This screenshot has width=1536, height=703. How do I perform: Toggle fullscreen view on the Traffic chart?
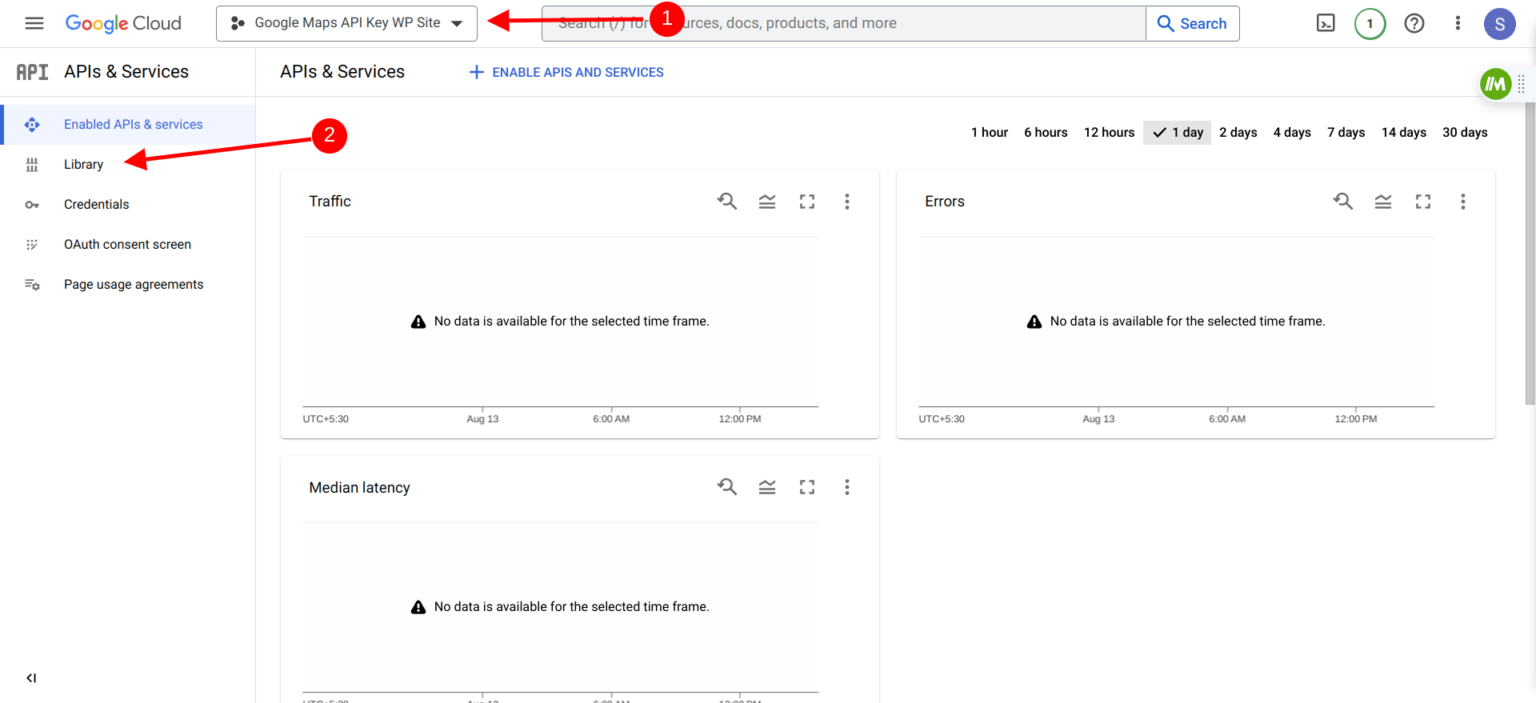[x=807, y=201]
